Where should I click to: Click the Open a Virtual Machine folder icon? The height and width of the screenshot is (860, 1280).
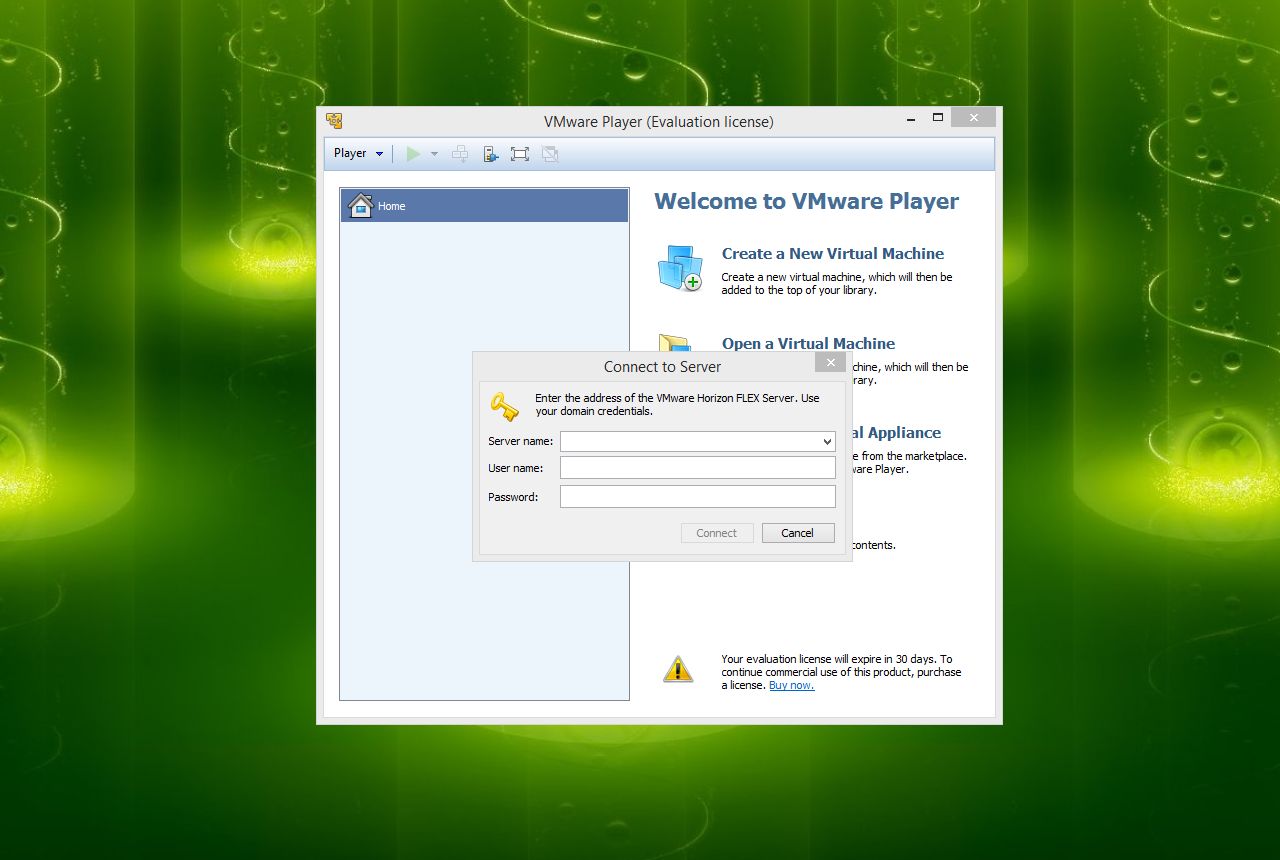(x=675, y=343)
